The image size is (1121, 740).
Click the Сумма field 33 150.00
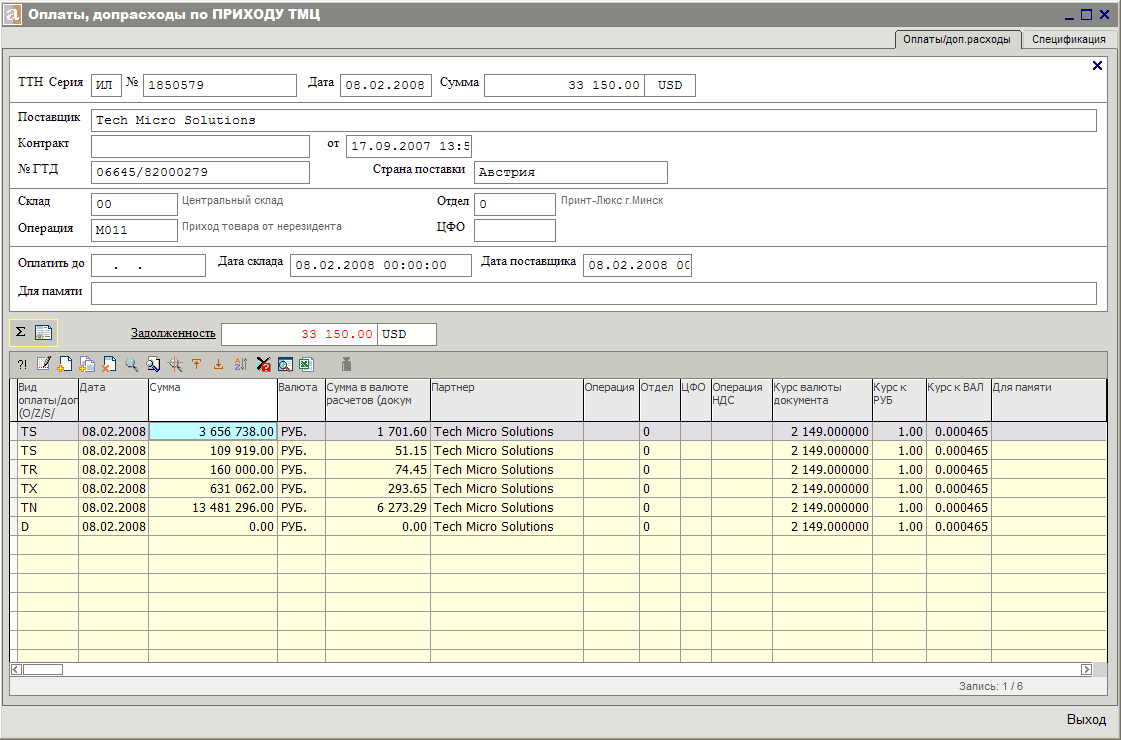(x=564, y=85)
